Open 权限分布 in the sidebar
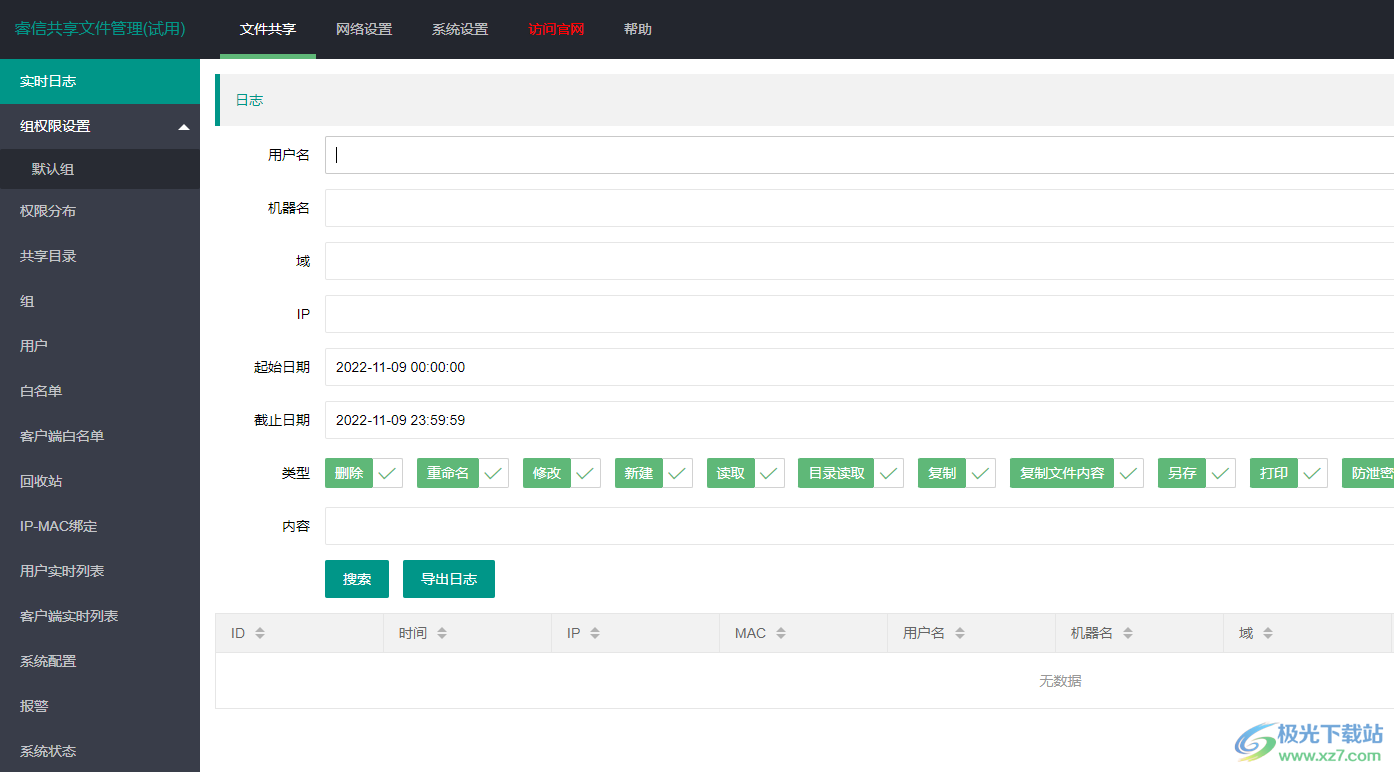 100,211
